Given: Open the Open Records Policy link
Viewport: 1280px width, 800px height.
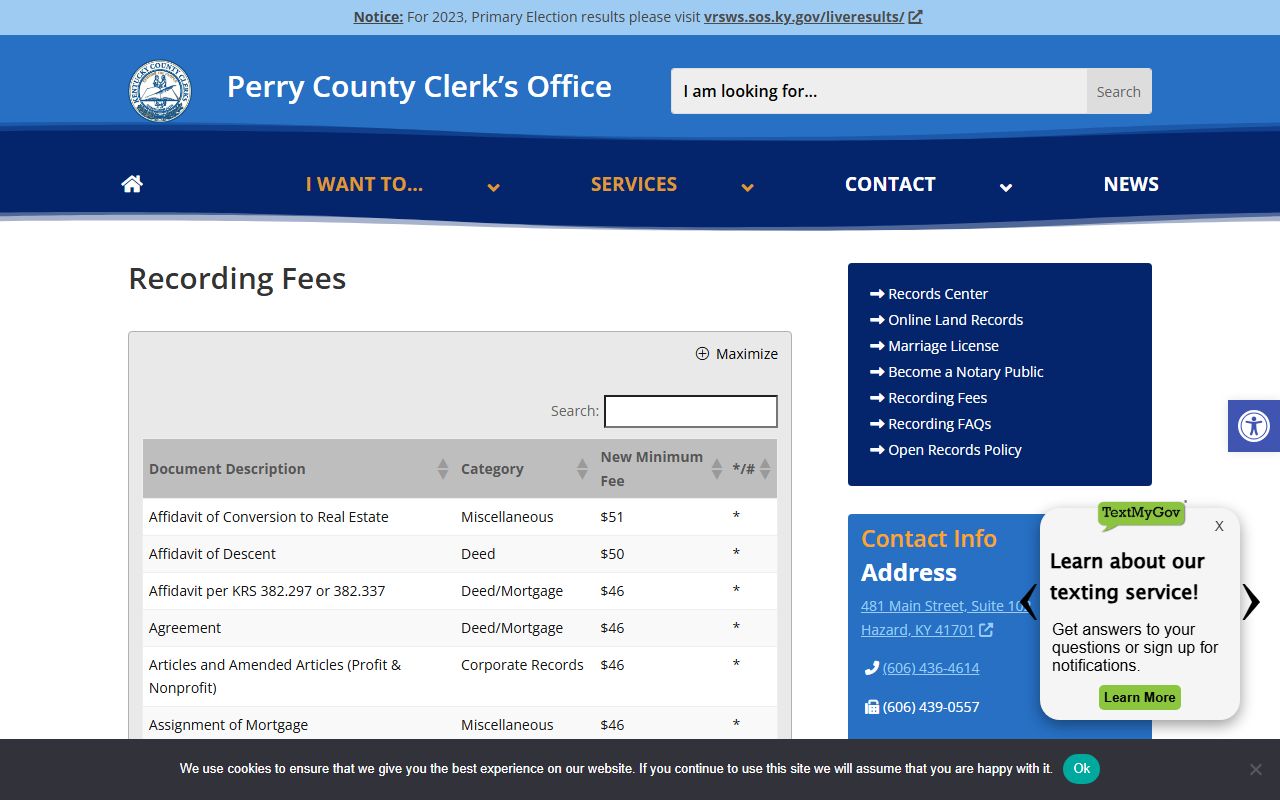Looking at the screenshot, I should (955, 450).
